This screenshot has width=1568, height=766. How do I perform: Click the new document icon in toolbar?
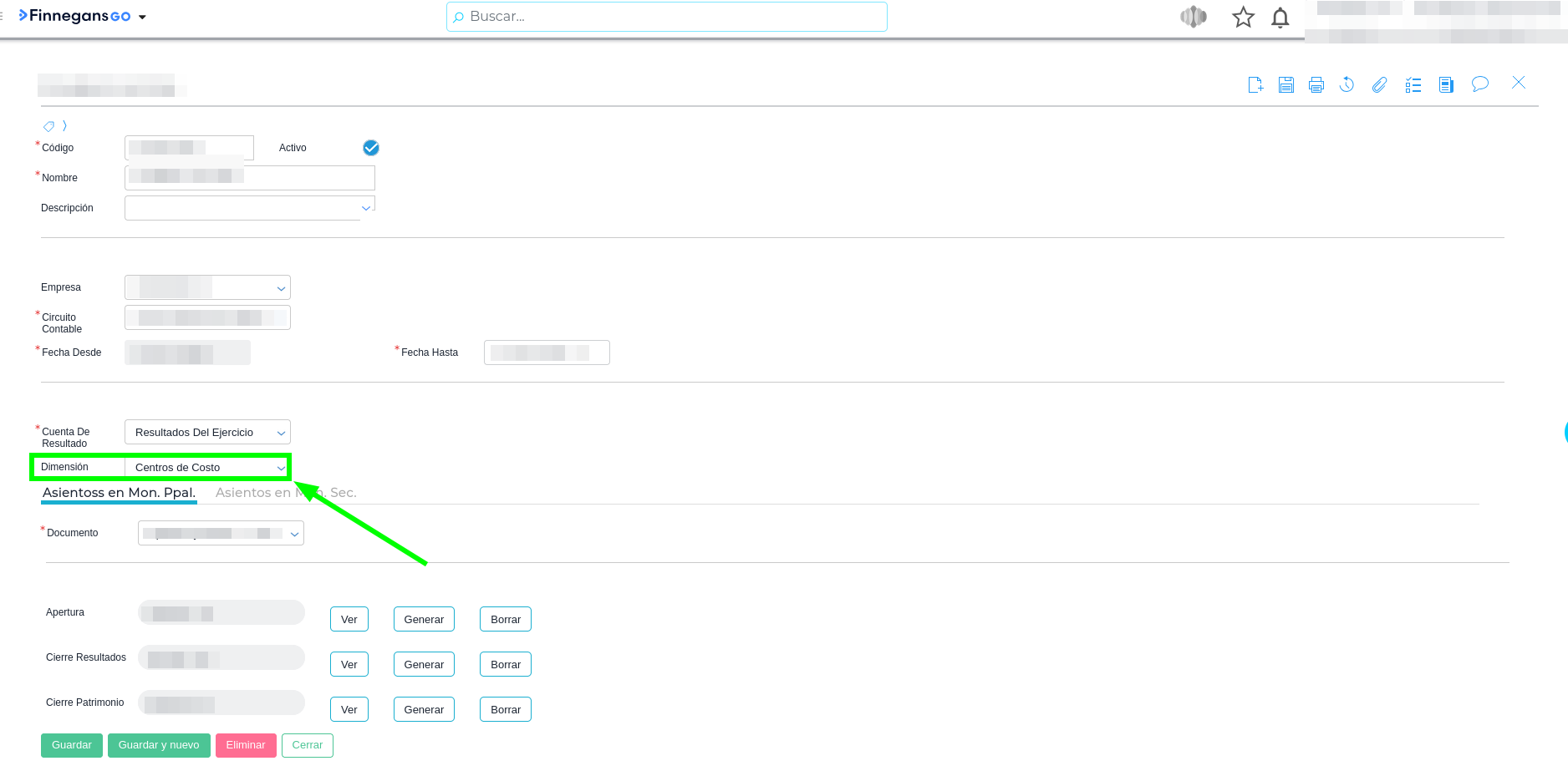pos(1255,84)
